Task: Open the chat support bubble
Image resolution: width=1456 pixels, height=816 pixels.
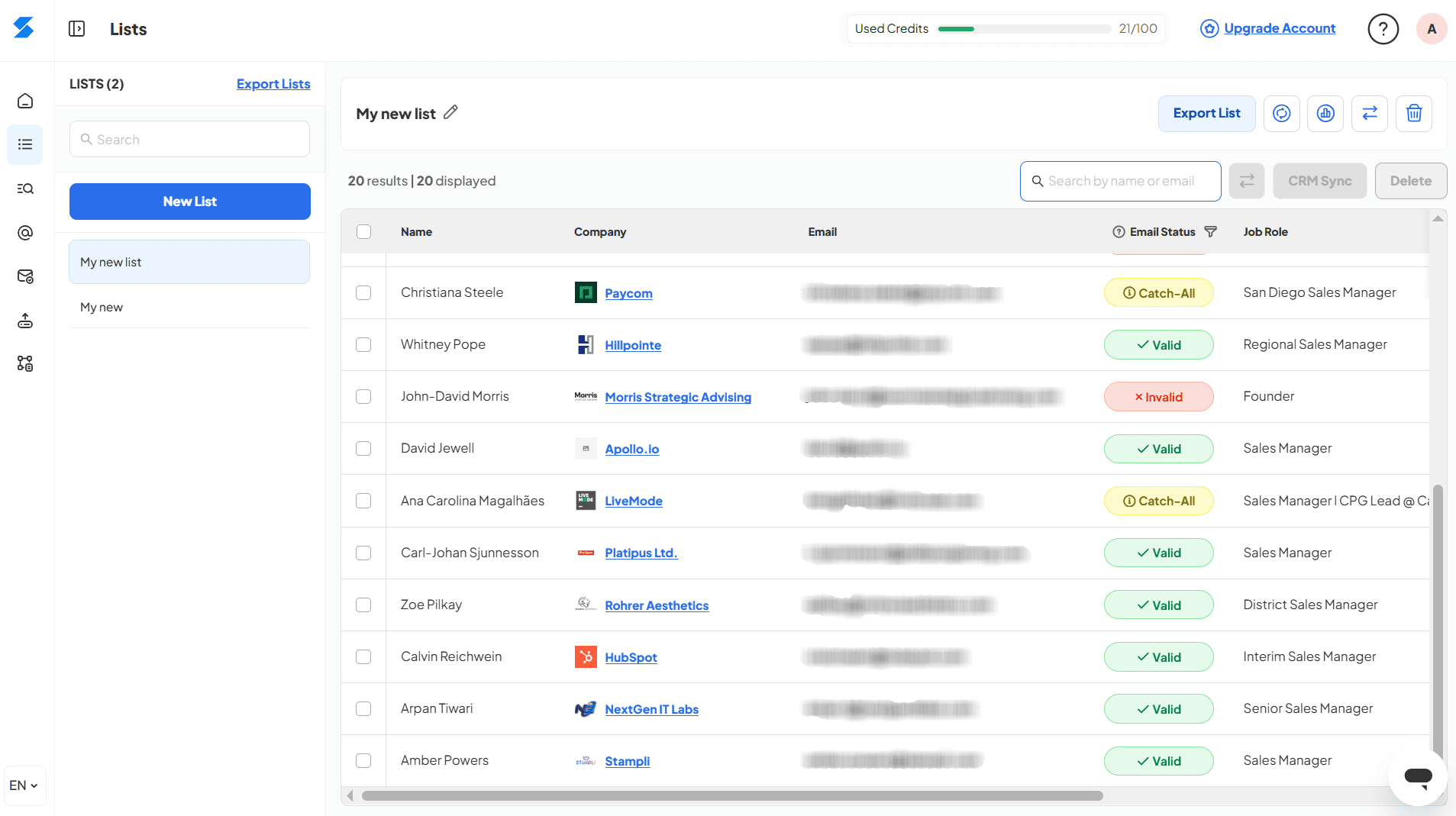Action: (1417, 777)
